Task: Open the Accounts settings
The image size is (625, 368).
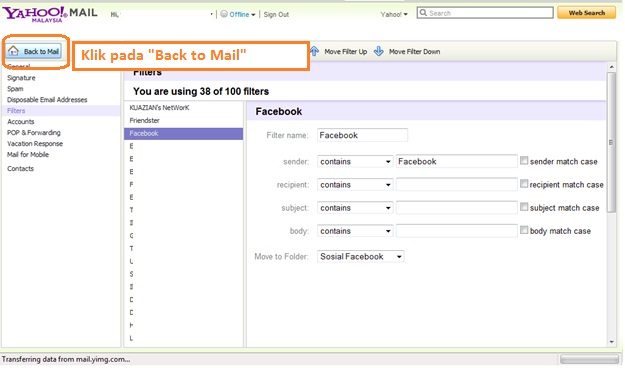Action: (21, 122)
